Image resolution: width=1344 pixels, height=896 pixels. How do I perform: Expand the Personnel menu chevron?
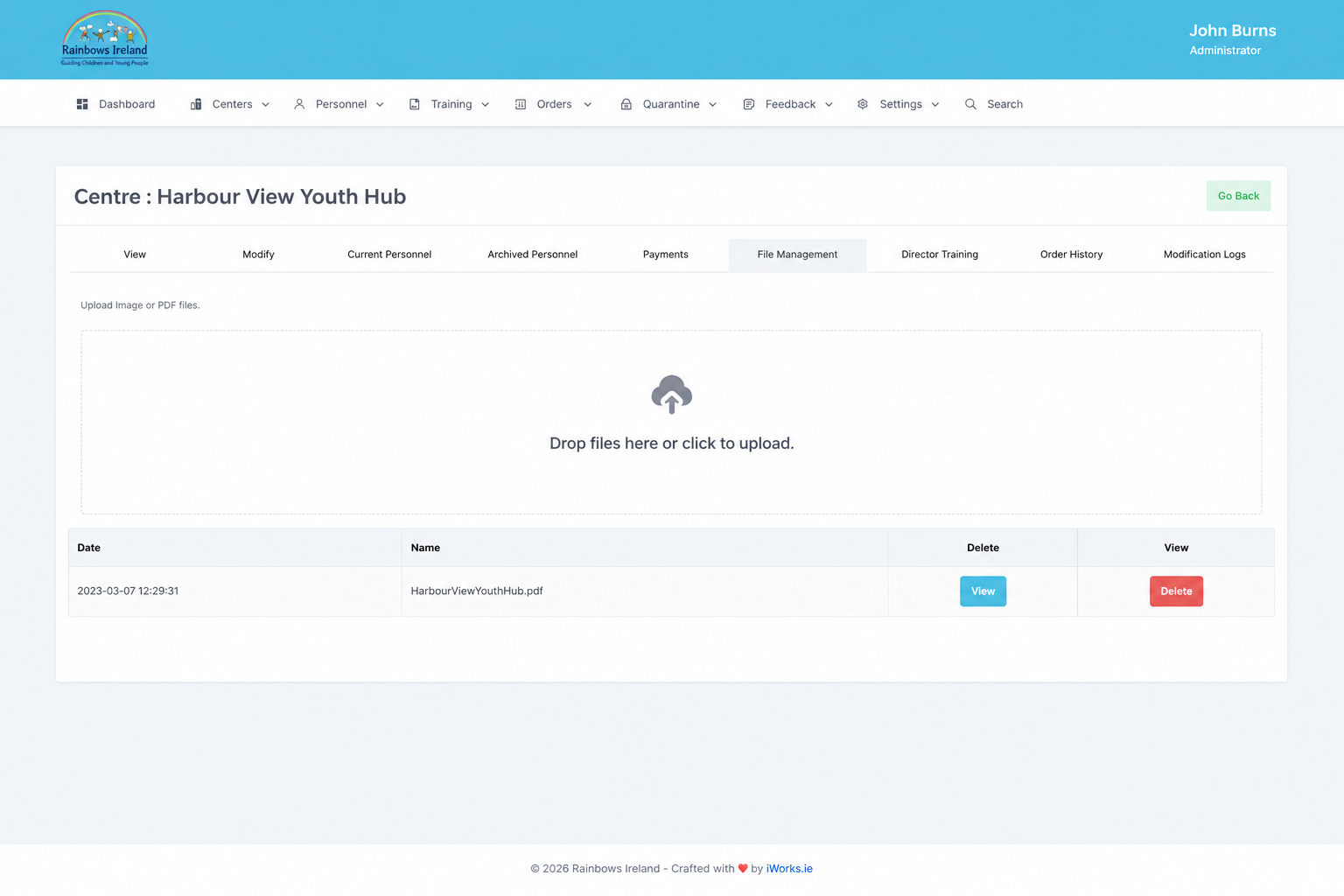[x=380, y=105]
